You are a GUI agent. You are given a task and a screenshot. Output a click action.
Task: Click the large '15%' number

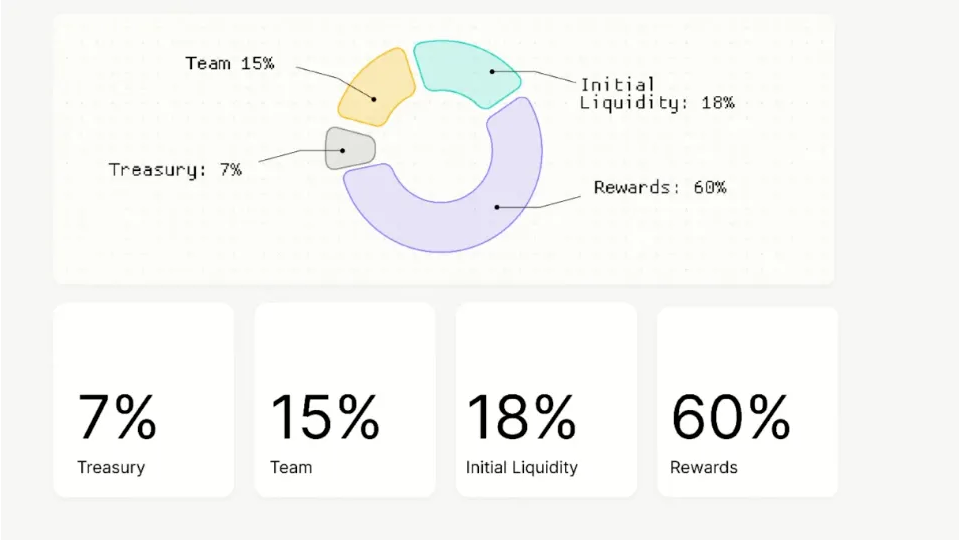(x=325, y=417)
